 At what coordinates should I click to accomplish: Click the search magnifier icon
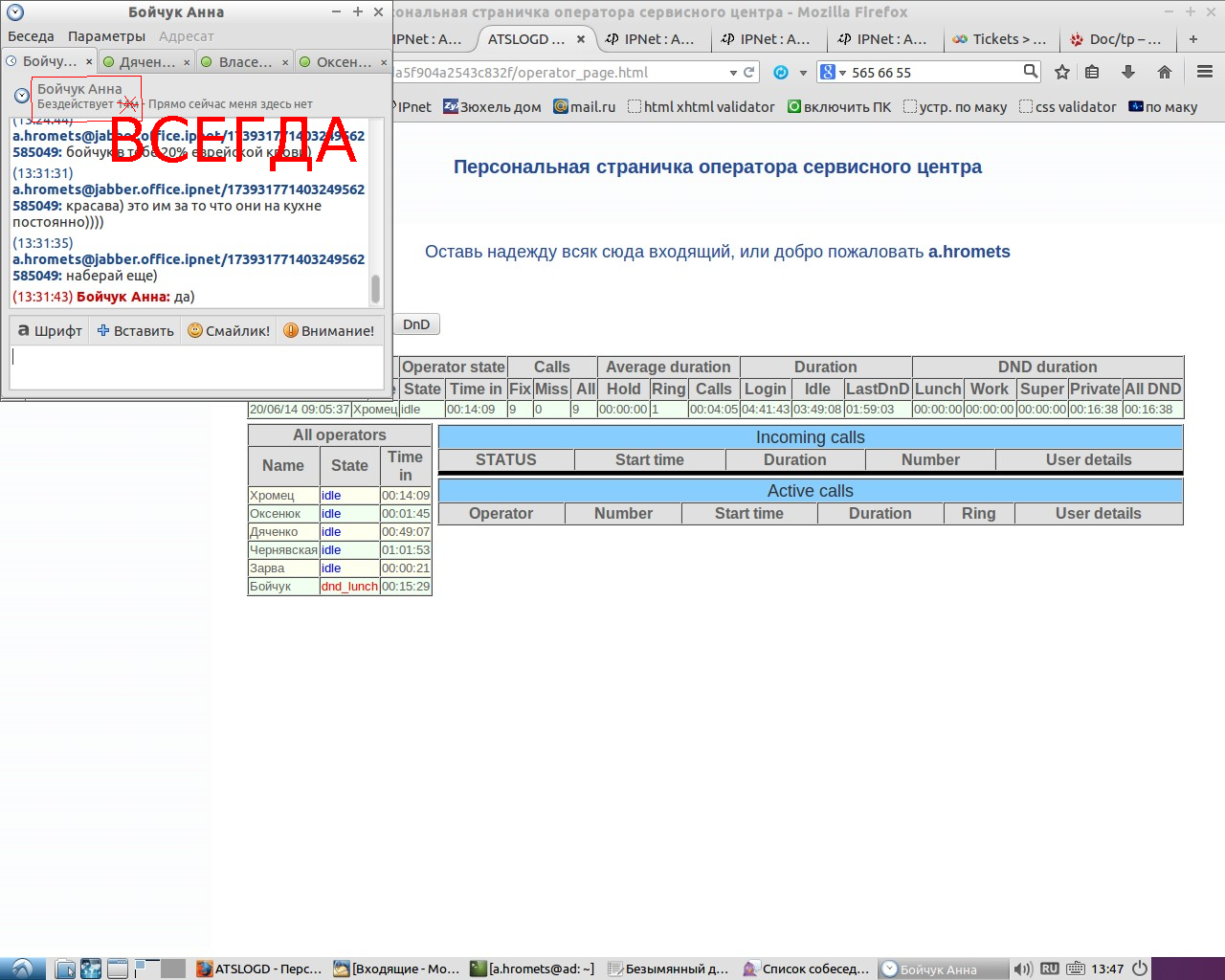tap(1030, 72)
